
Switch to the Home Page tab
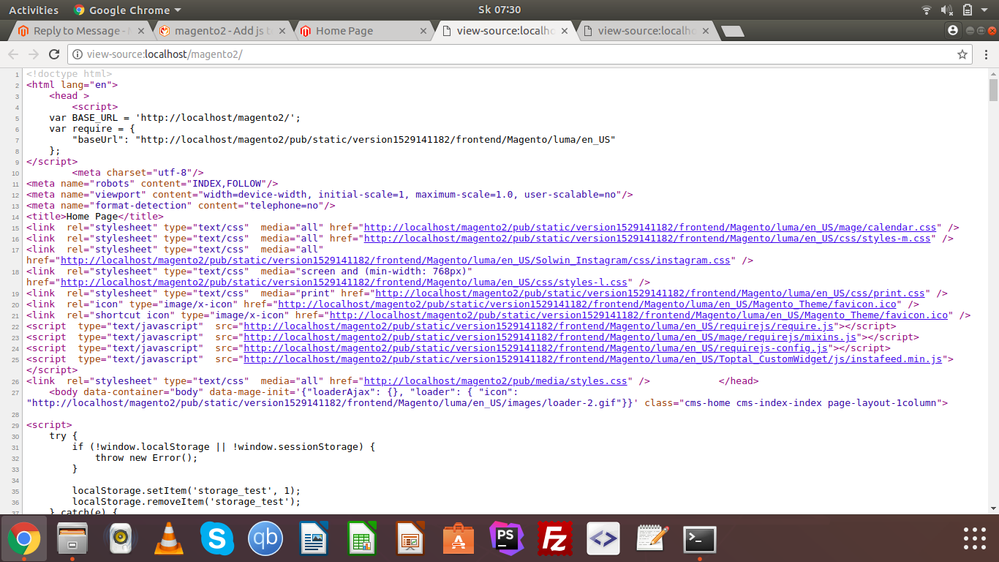[344, 31]
